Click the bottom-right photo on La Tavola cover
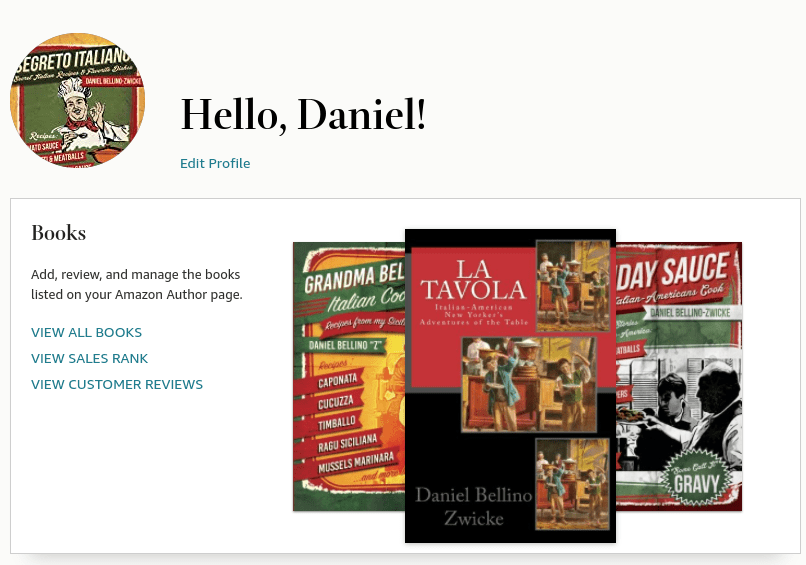 (573, 484)
